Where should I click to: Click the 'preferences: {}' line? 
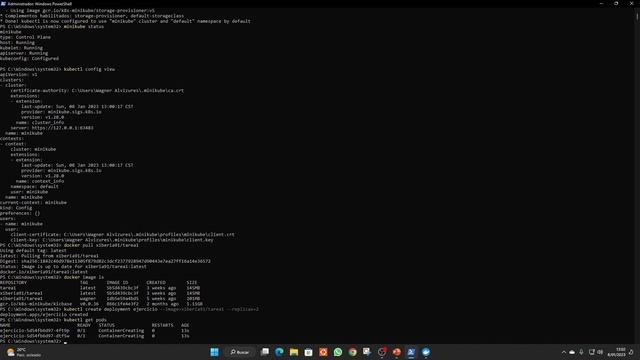(20, 213)
